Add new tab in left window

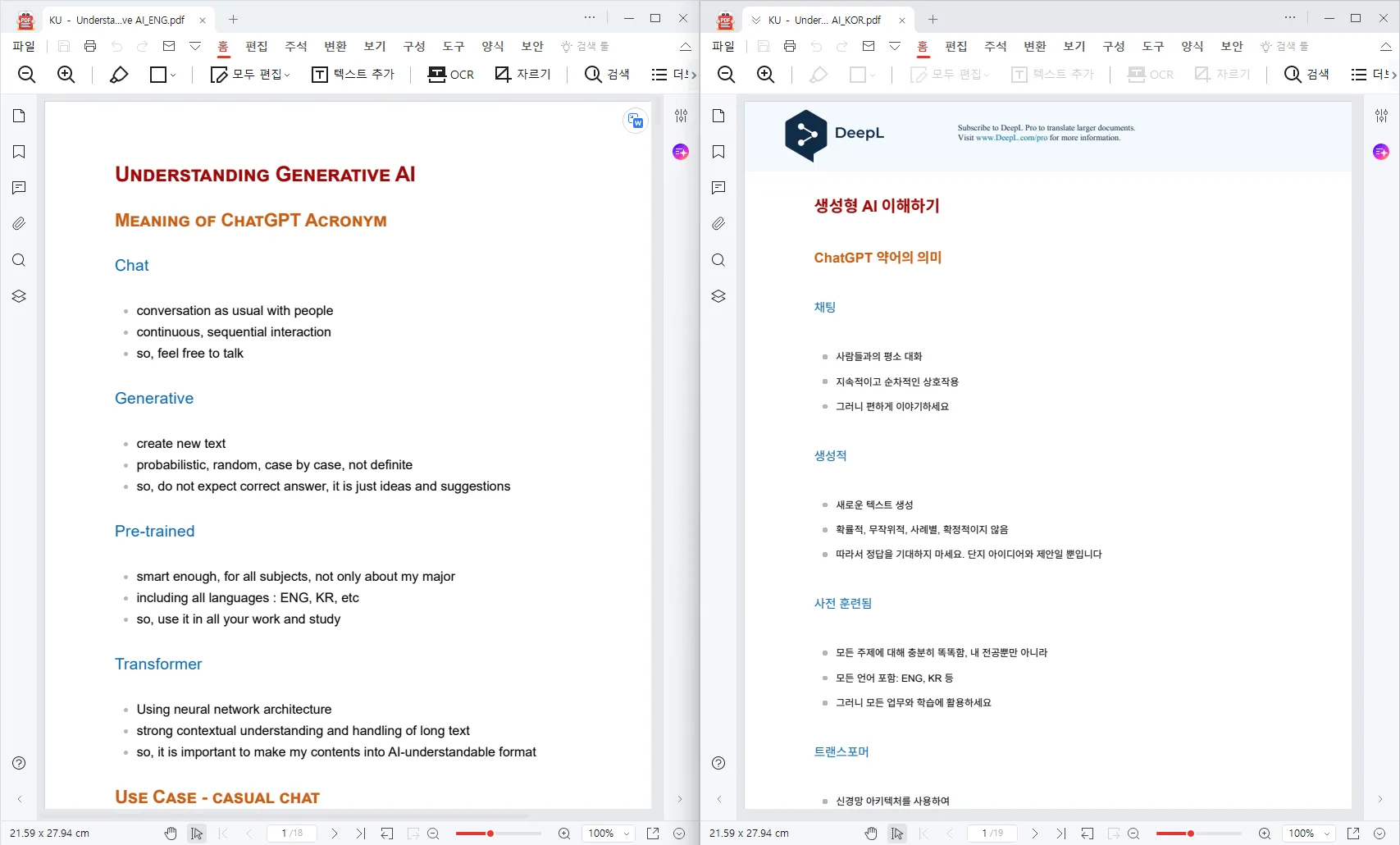(233, 19)
